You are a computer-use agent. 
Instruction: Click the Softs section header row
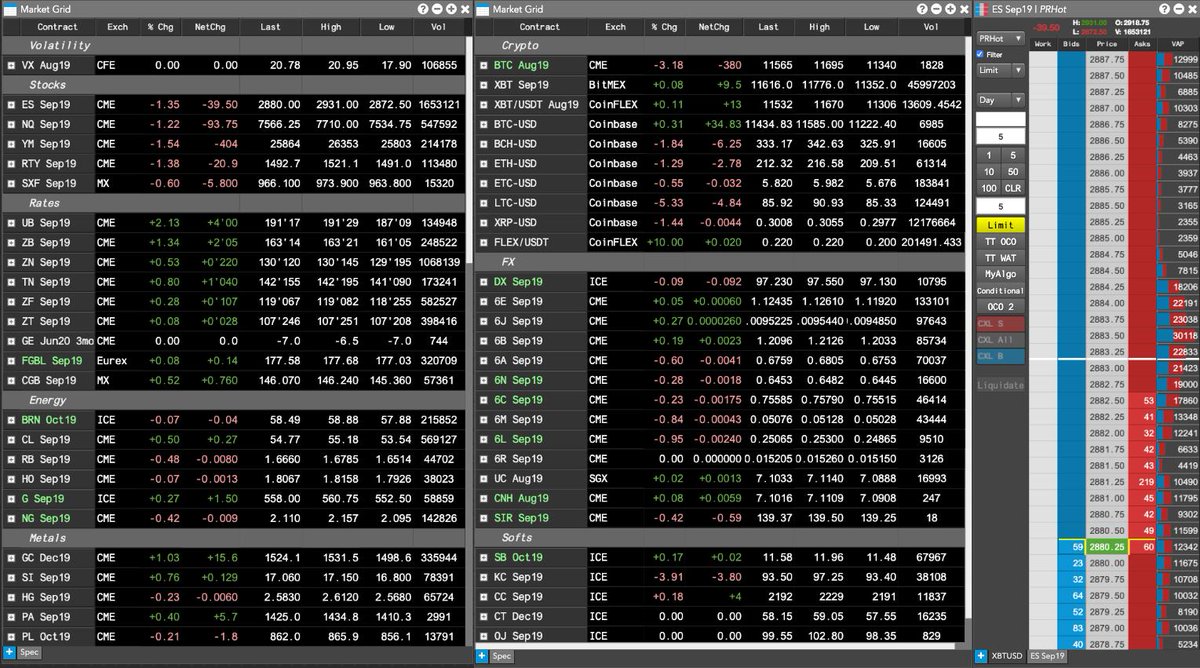(x=720, y=537)
